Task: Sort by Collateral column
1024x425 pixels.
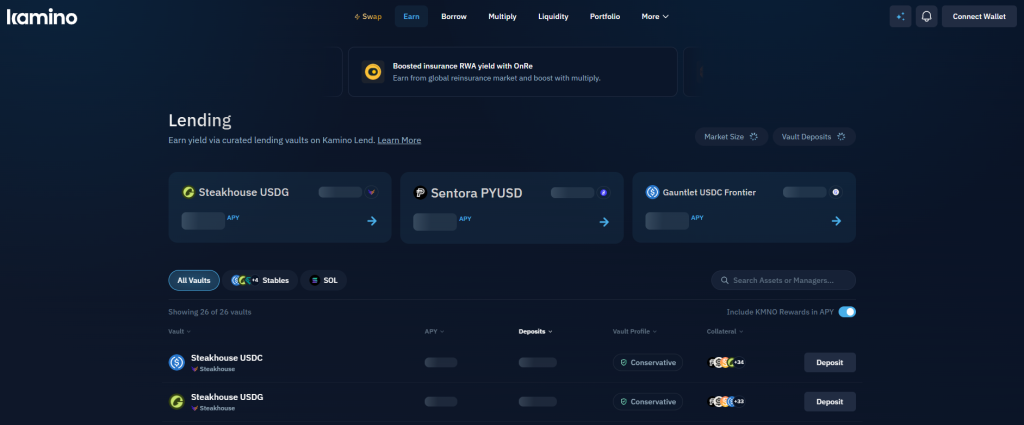Action: click(x=726, y=332)
